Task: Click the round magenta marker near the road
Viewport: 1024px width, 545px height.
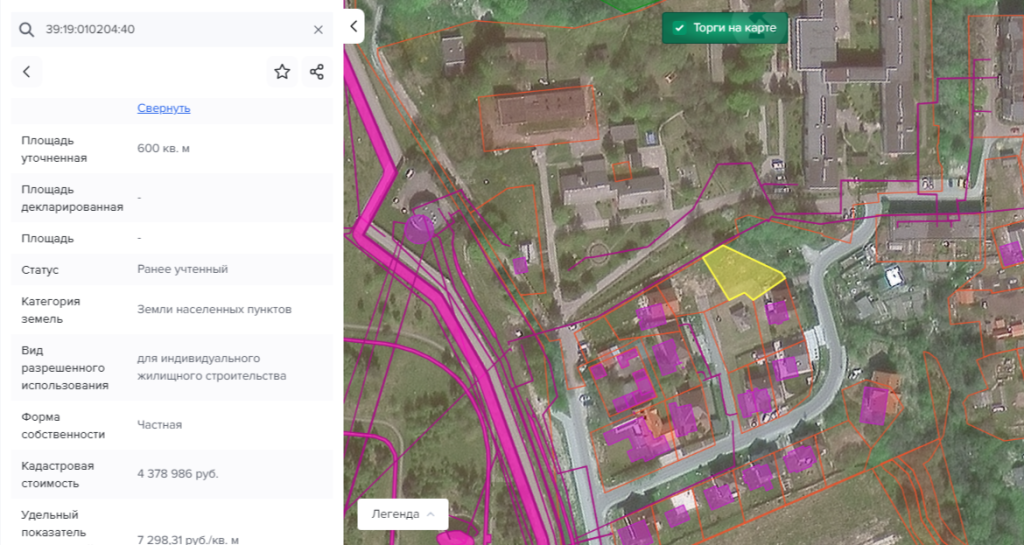Action: [x=421, y=229]
